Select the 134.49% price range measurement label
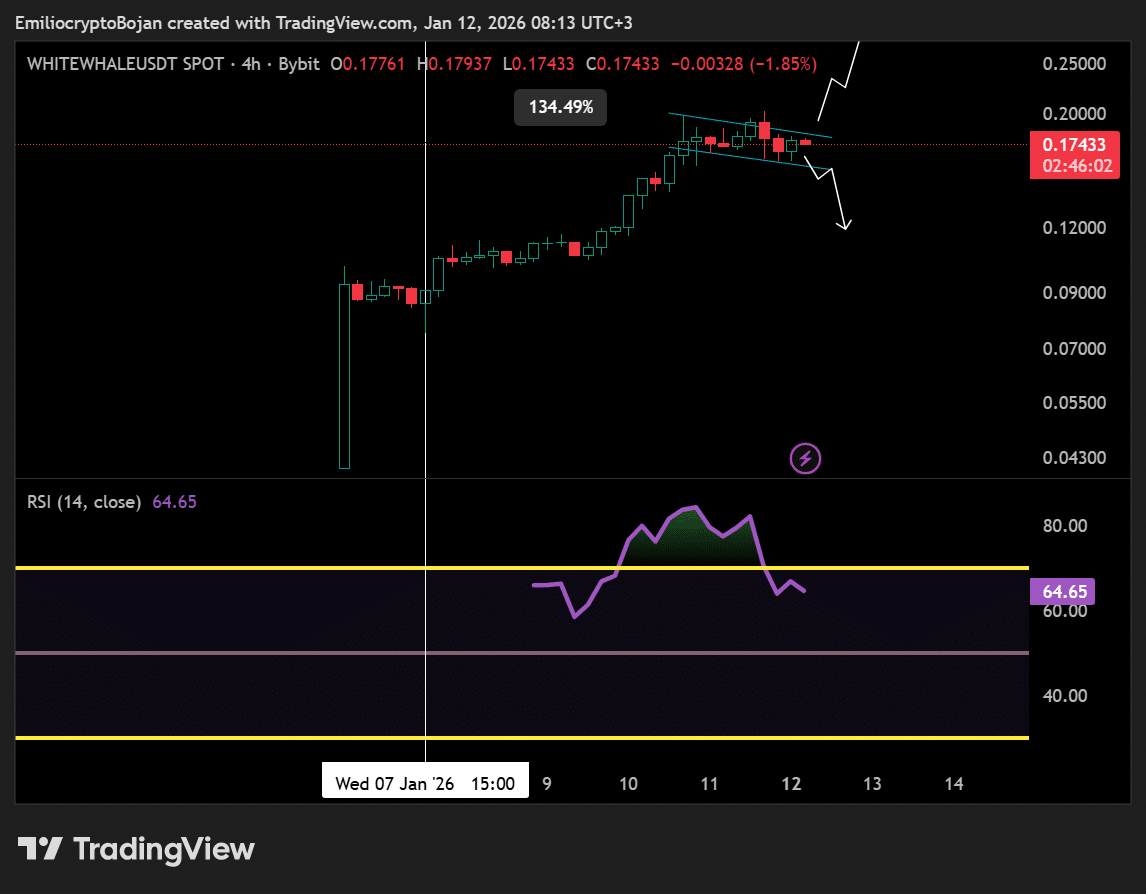1146x894 pixels. pos(560,107)
